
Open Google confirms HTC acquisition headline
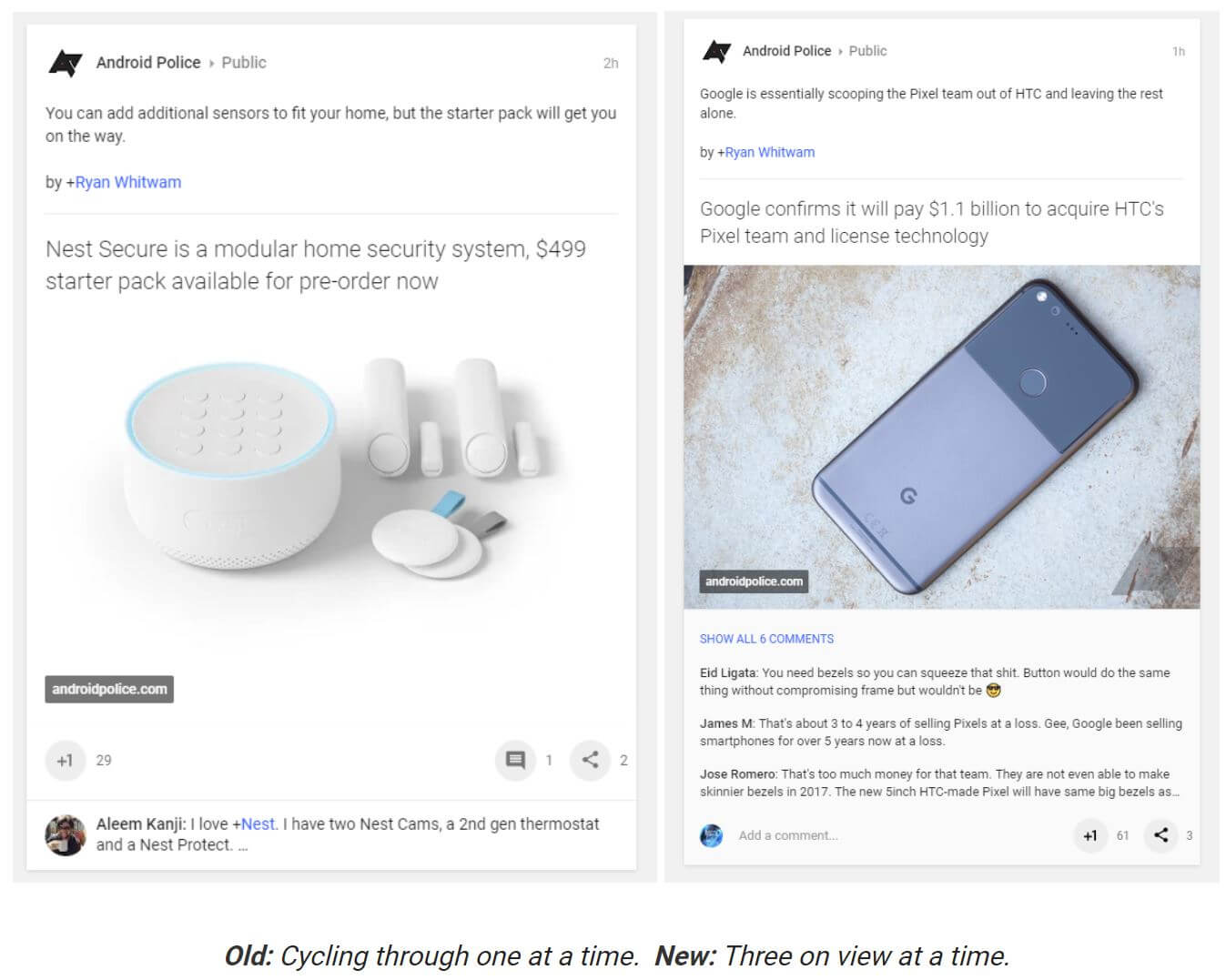point(932,222)
